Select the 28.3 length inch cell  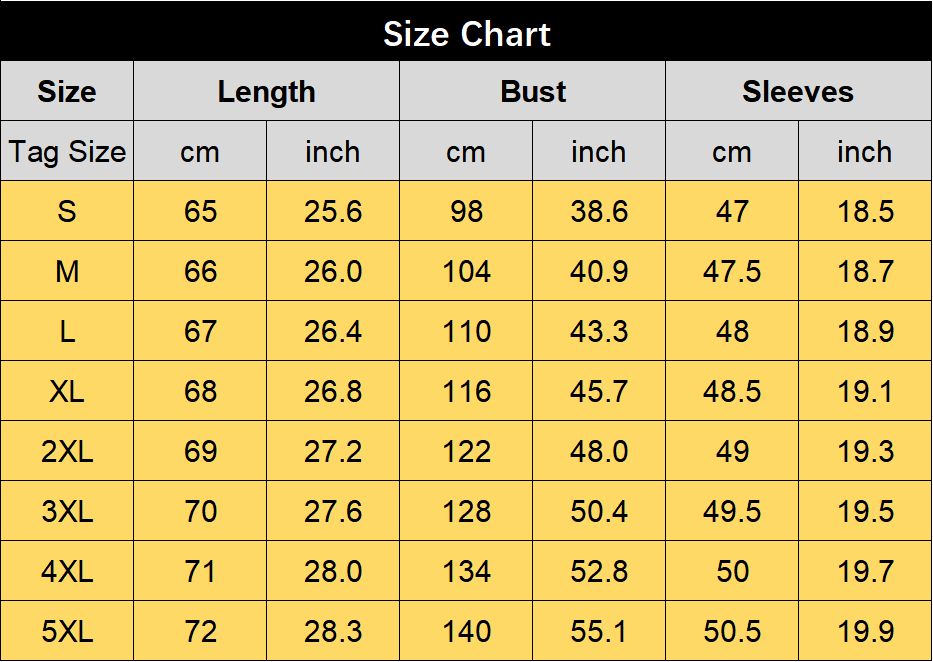[333, 631]
